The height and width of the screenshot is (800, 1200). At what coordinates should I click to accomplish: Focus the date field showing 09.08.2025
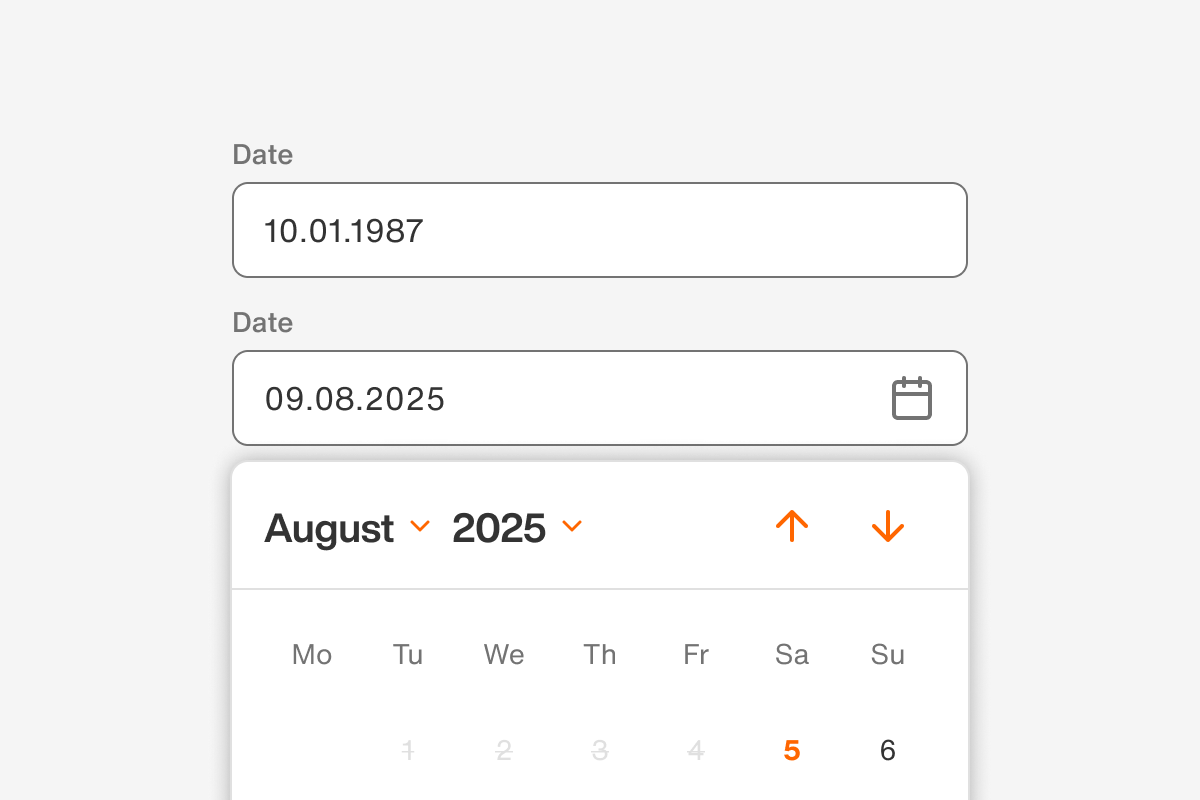560,399
